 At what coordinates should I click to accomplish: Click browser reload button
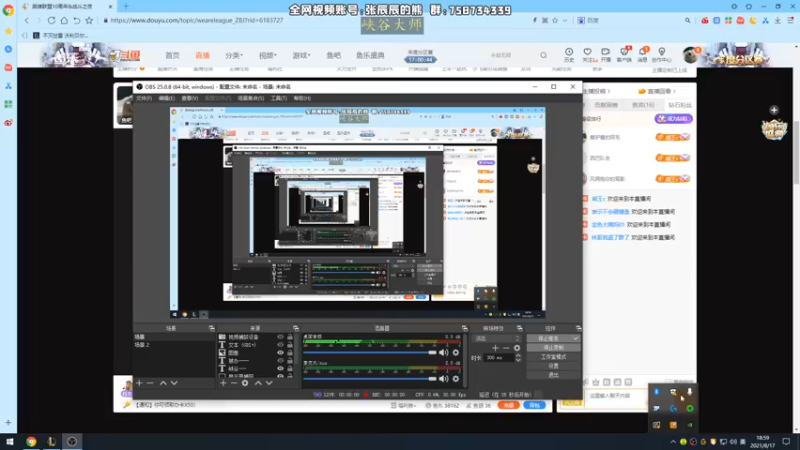(52, 20)
